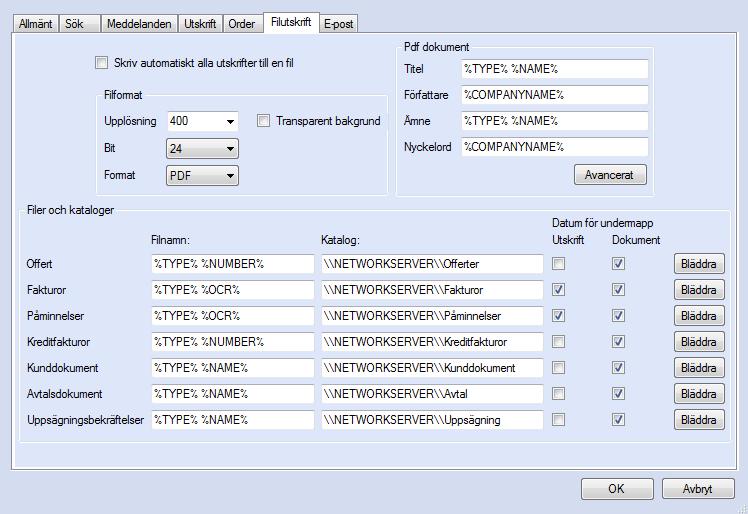Toggle Dokument date subfolder for Kunddokument
This screenshot has height=514, width=748.
pos(618,367)
